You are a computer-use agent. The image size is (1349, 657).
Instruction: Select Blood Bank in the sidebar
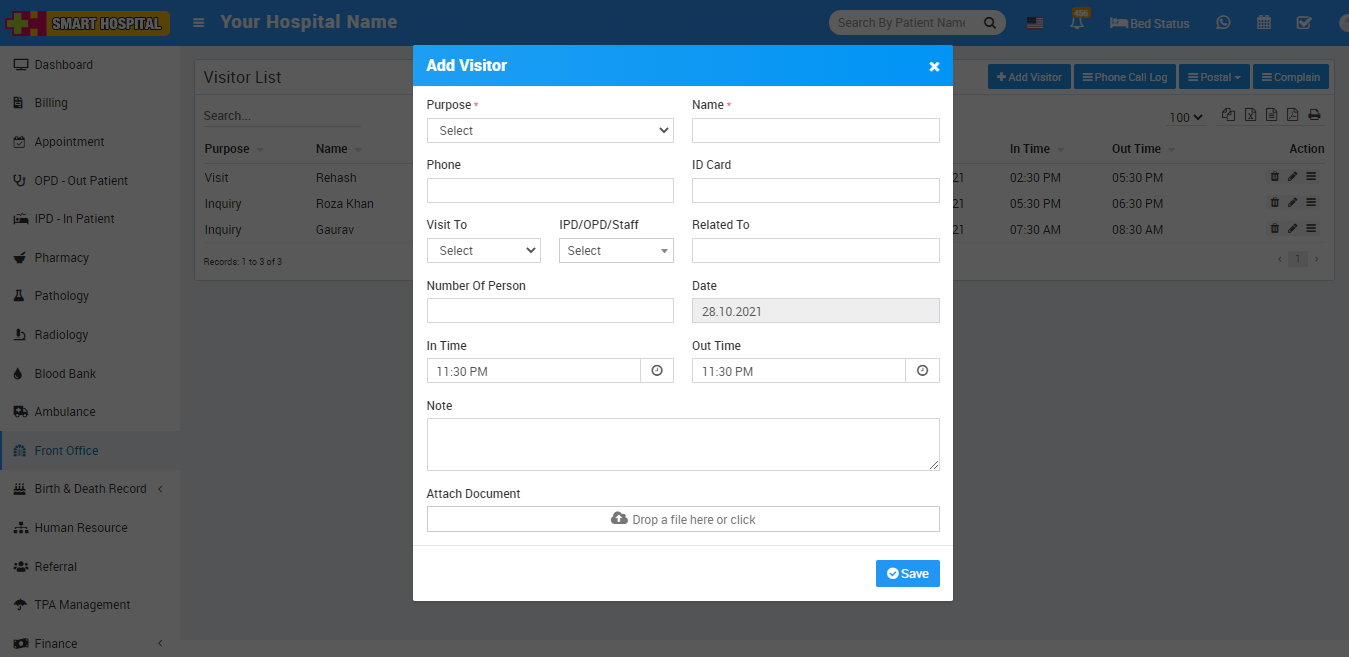pyautogui.click(x=65, y=374)
